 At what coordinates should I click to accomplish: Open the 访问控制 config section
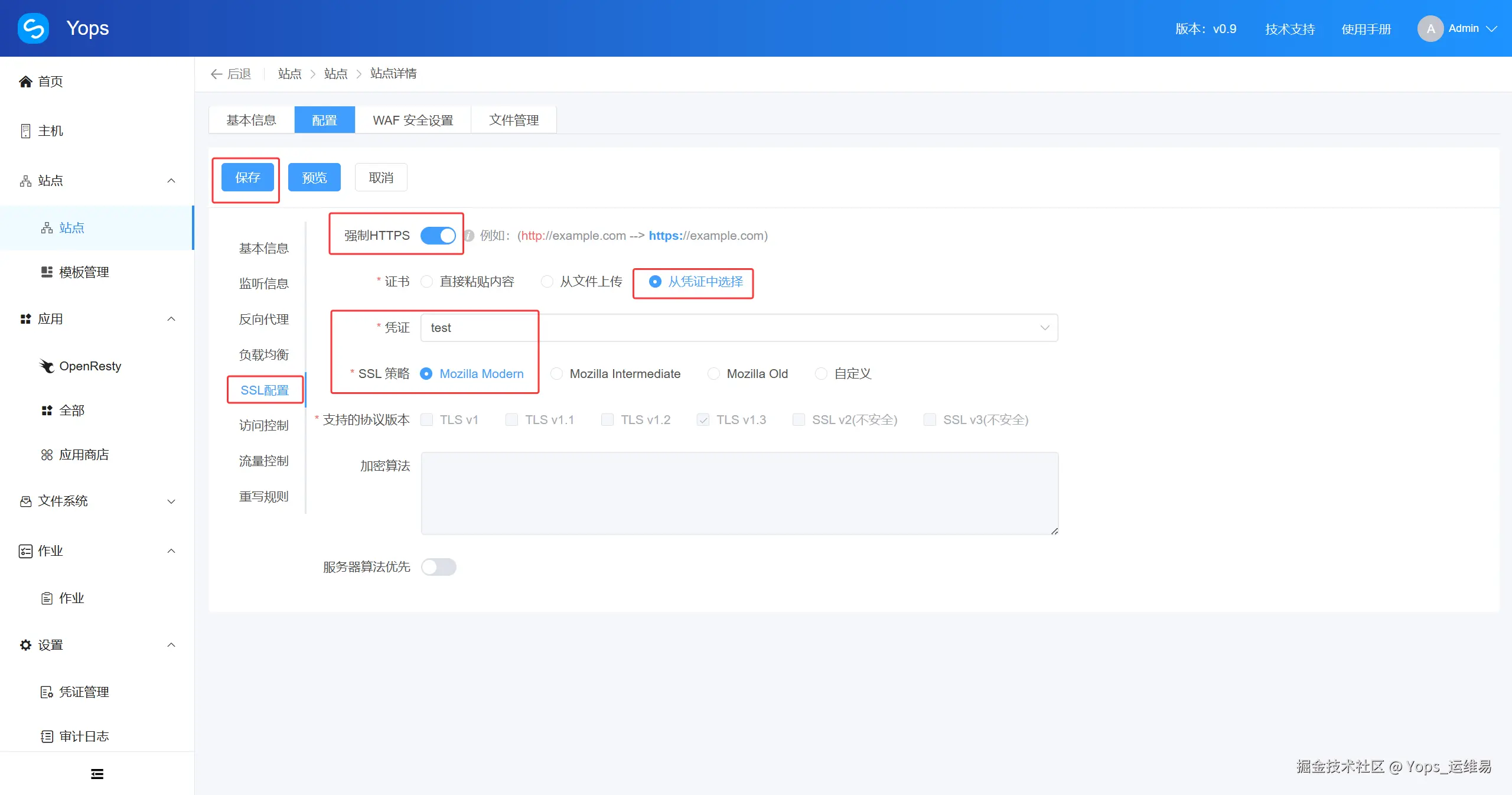(263, 425)
